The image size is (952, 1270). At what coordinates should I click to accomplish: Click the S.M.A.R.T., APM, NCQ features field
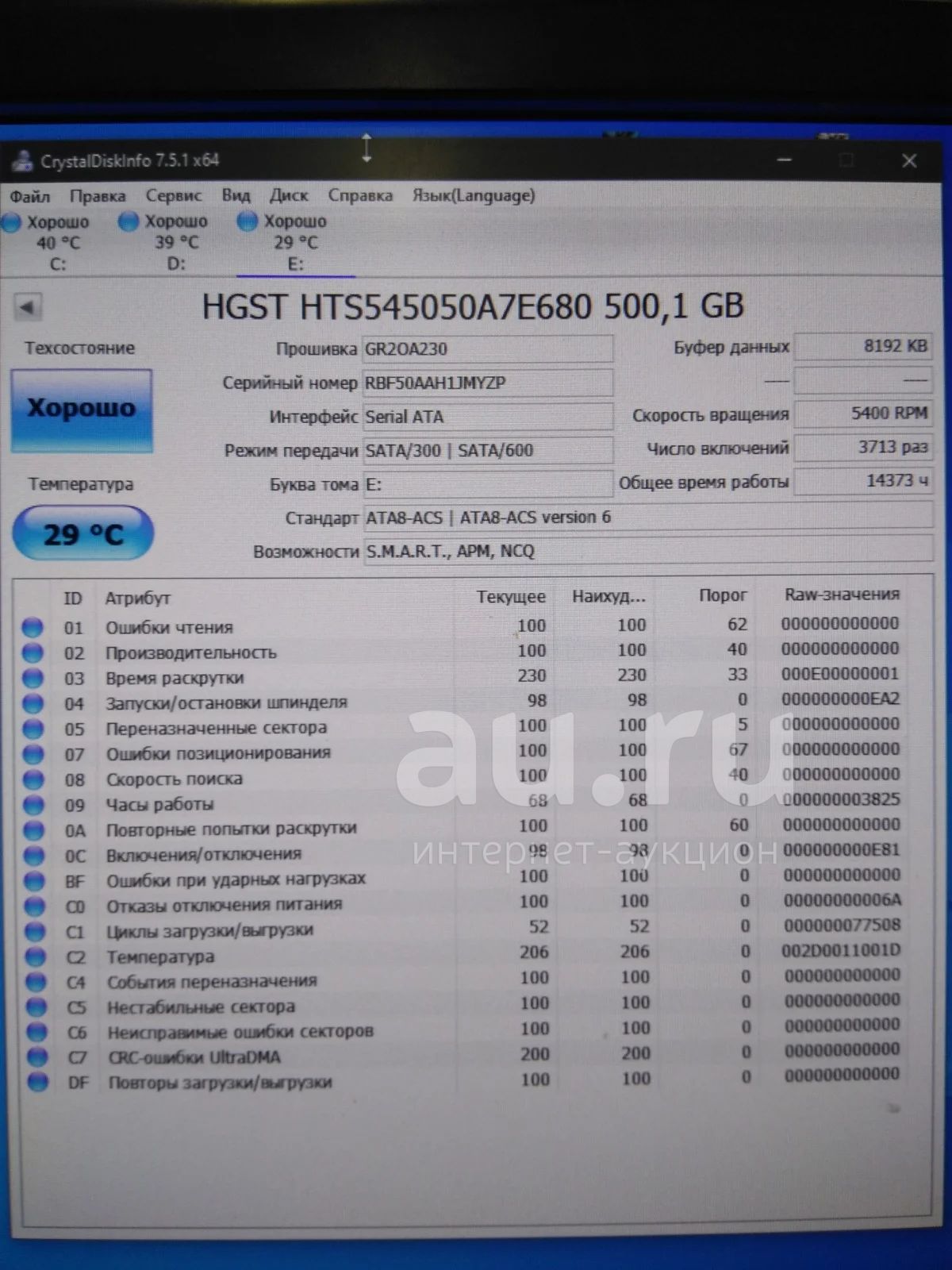click(647, 551)
